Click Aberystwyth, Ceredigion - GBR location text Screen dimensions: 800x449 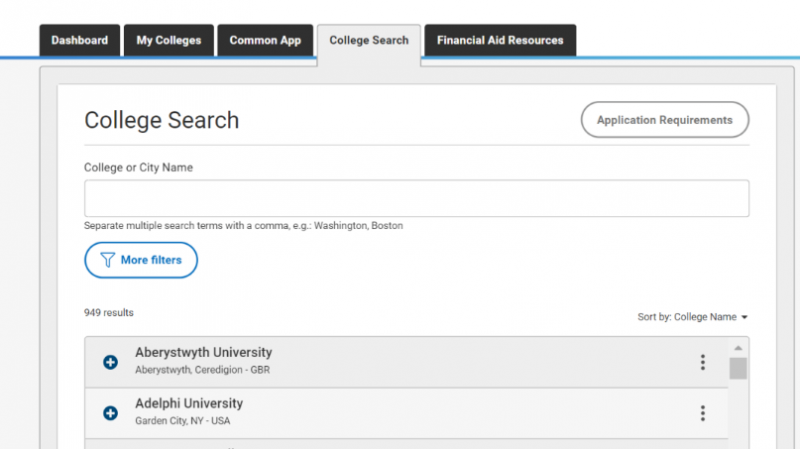[x=203, y=370]
